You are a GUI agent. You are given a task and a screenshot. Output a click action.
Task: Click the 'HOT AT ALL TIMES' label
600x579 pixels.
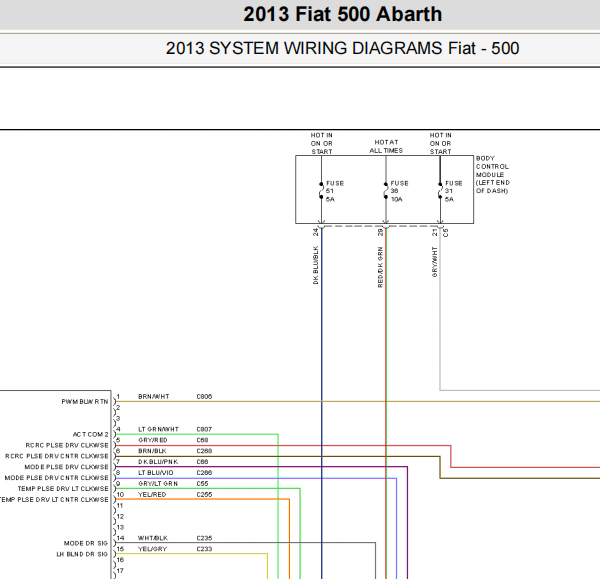(386, 146)
